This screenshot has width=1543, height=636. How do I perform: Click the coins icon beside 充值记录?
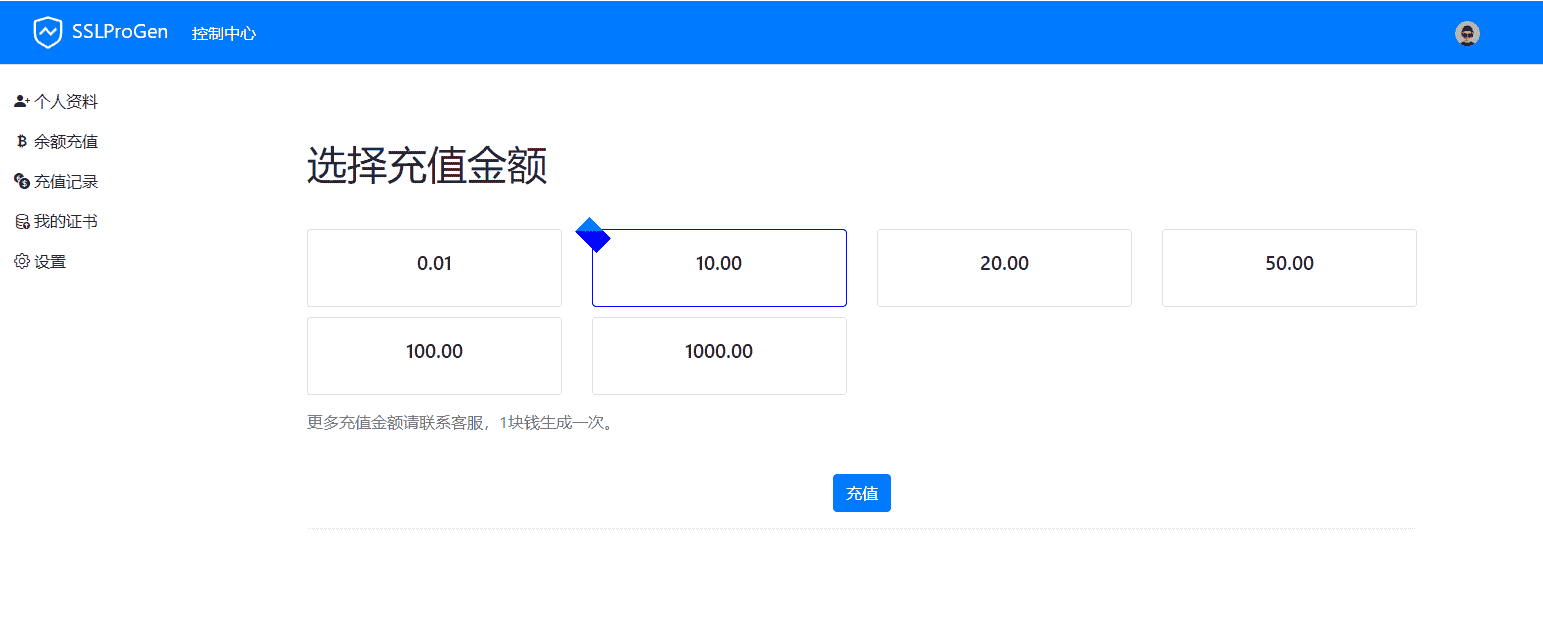pyautogui.click(x=22, y=182)
